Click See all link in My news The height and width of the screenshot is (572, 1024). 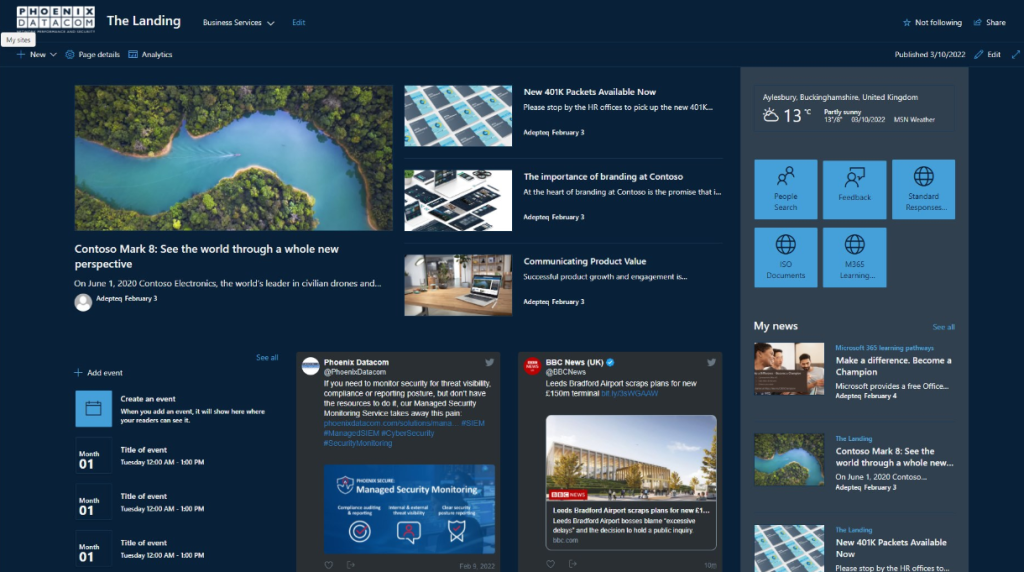(943, 327)
